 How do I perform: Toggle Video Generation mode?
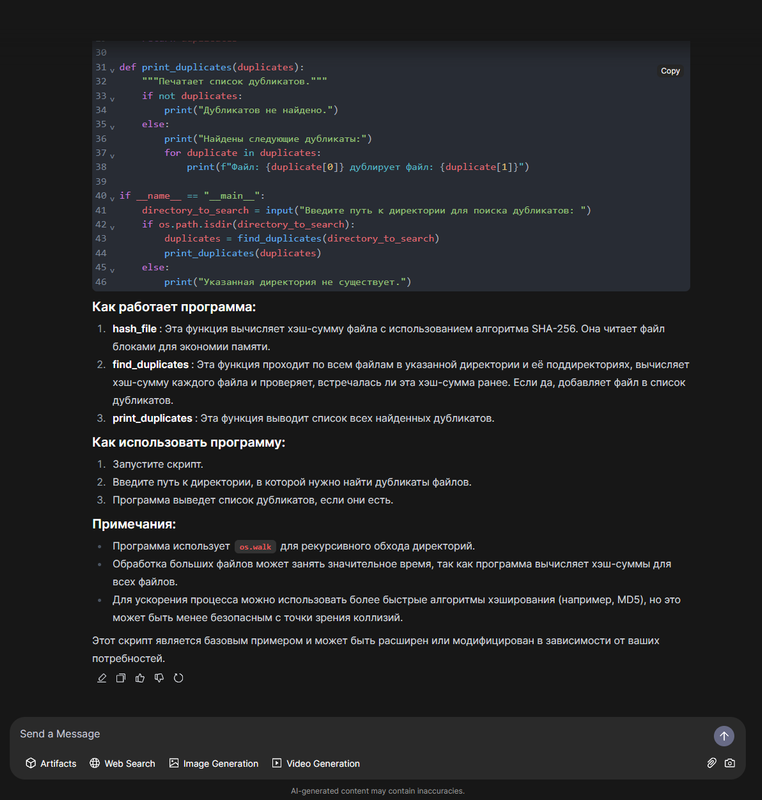(316, 763)
